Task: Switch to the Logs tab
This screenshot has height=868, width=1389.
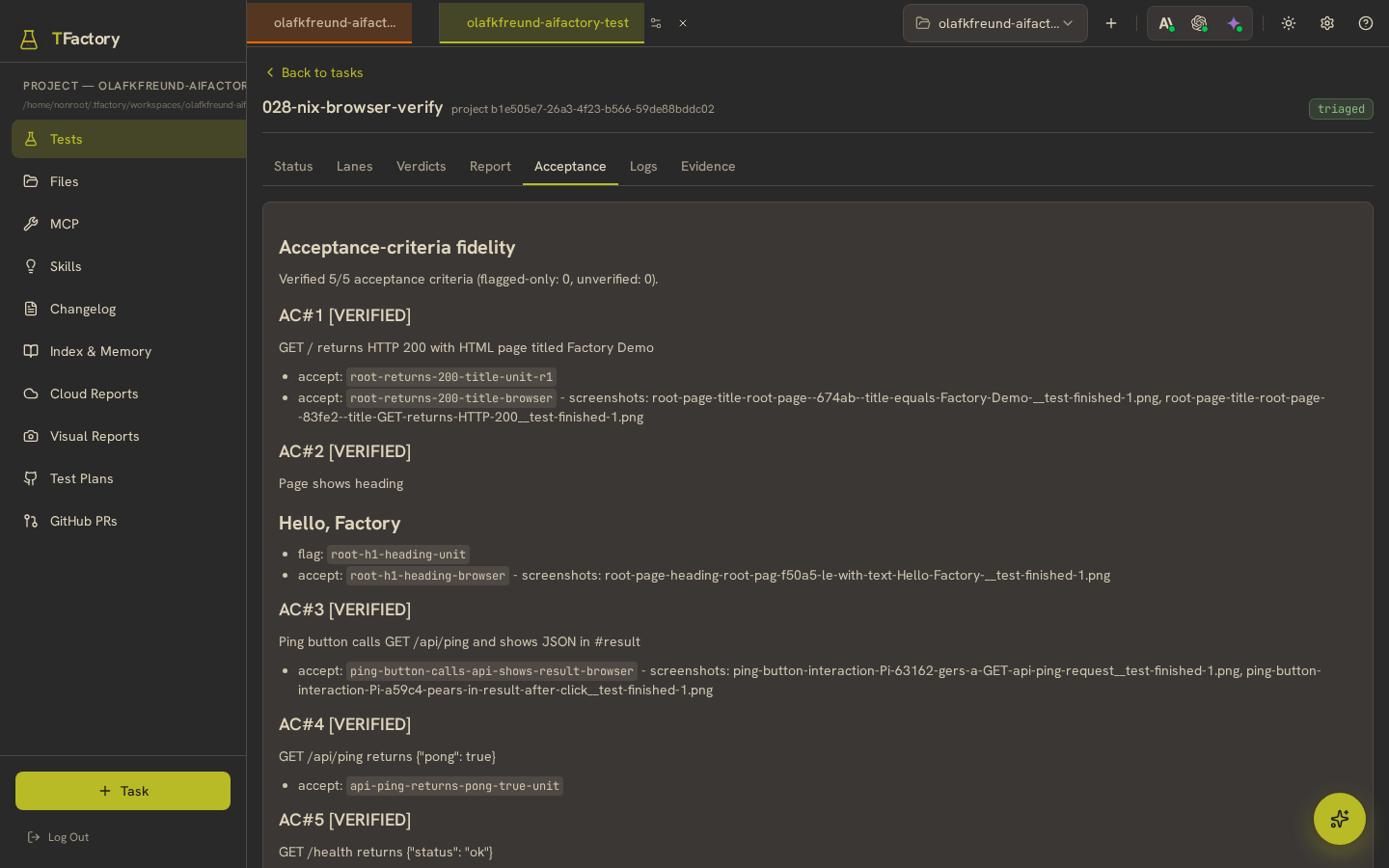Action: click(x=643, y=166)
